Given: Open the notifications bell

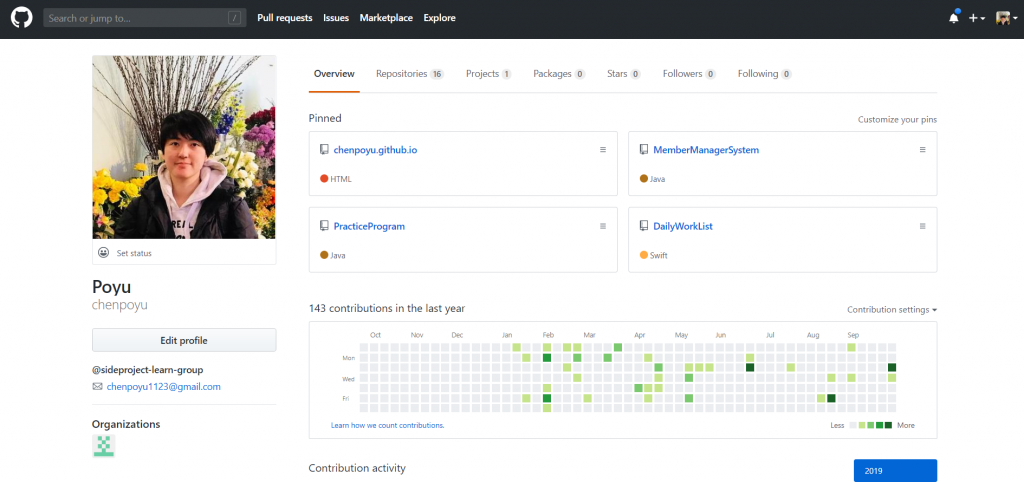Looking at the screenshot, I should point(953,18).
